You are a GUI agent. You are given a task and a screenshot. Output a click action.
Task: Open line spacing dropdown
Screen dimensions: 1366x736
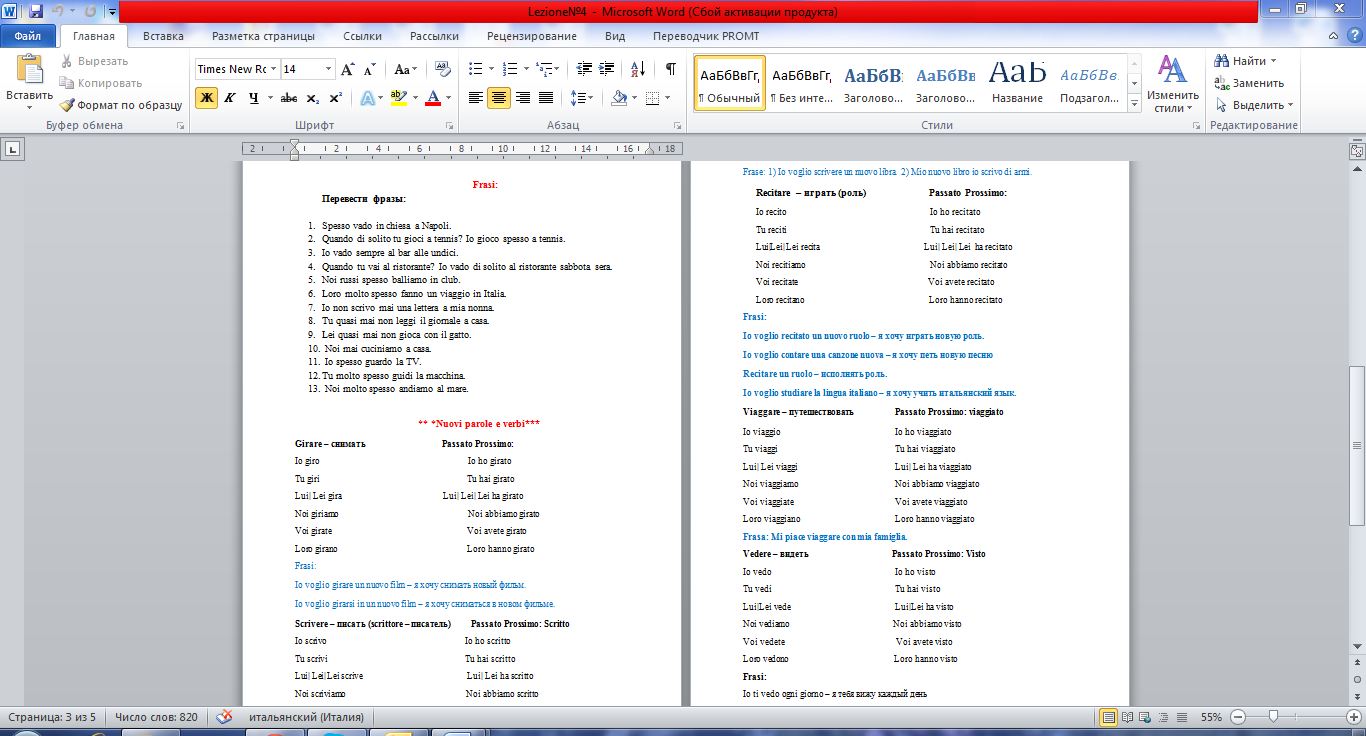pyautogui.click(x=582, y=98)
